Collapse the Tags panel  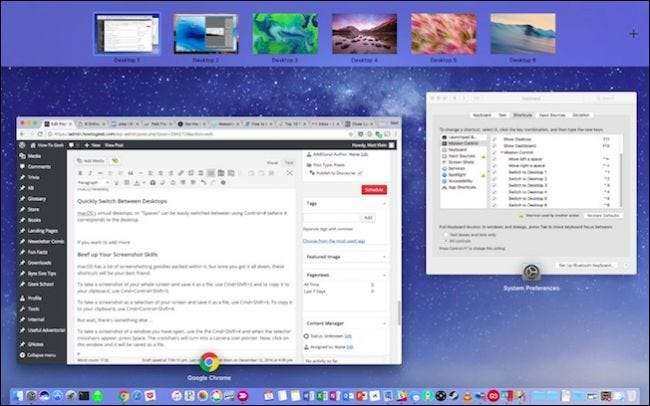[x=384, y=204]
